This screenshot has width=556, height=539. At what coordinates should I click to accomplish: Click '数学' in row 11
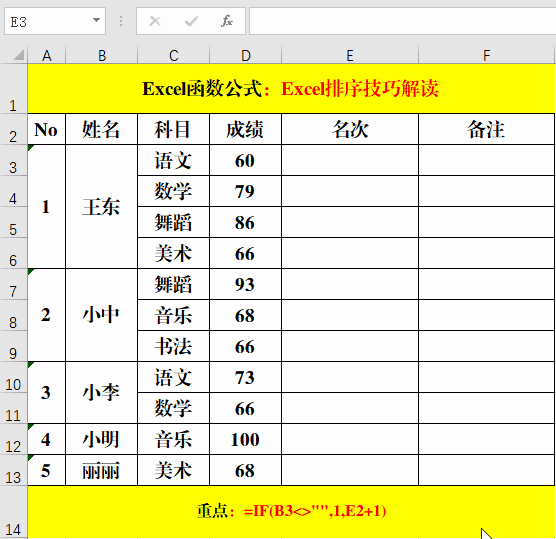(x=173, y=408)
